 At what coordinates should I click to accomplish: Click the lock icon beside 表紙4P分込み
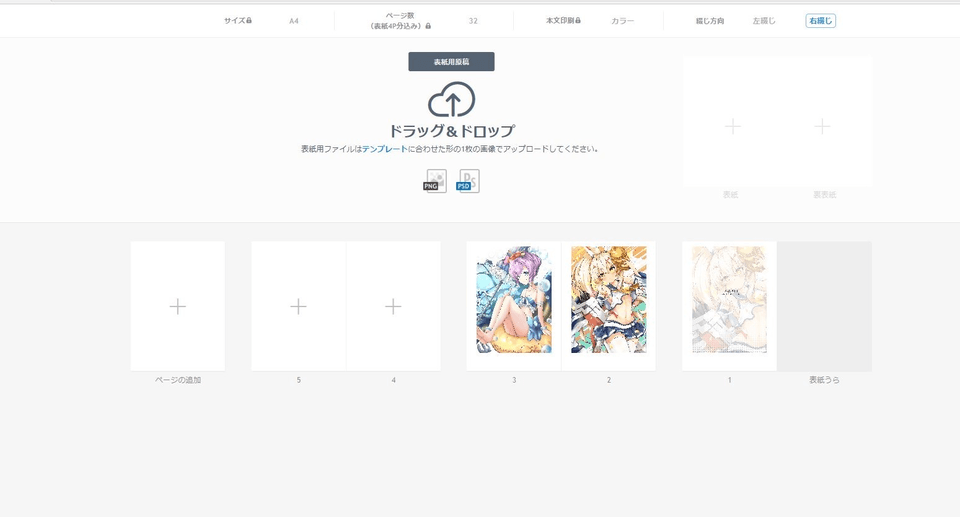[x=428, y=26]
